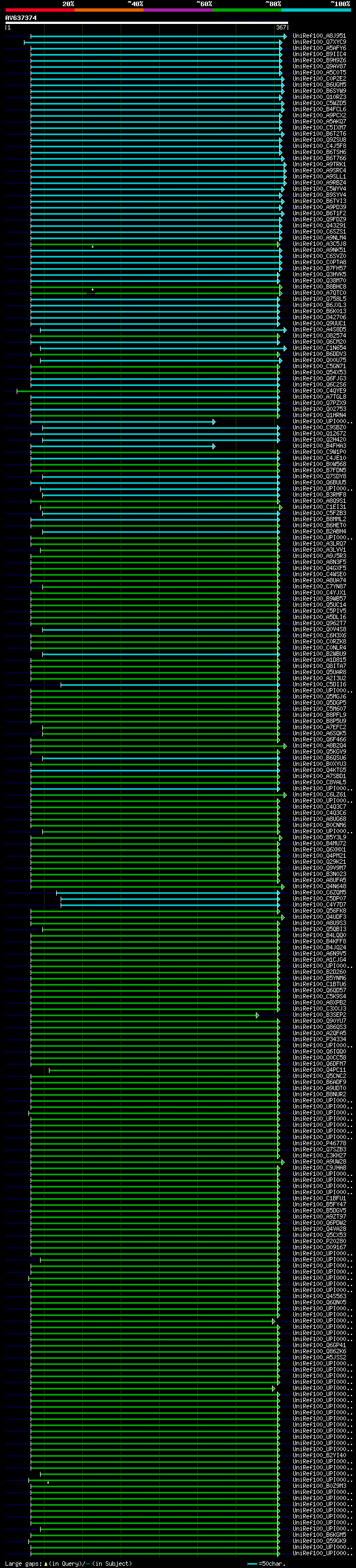The width and height of the screenshot is (356, 1568).
Task: Click the green alignment bar for UniRef100_A3C5J8
Action: (x=155, y=244)
